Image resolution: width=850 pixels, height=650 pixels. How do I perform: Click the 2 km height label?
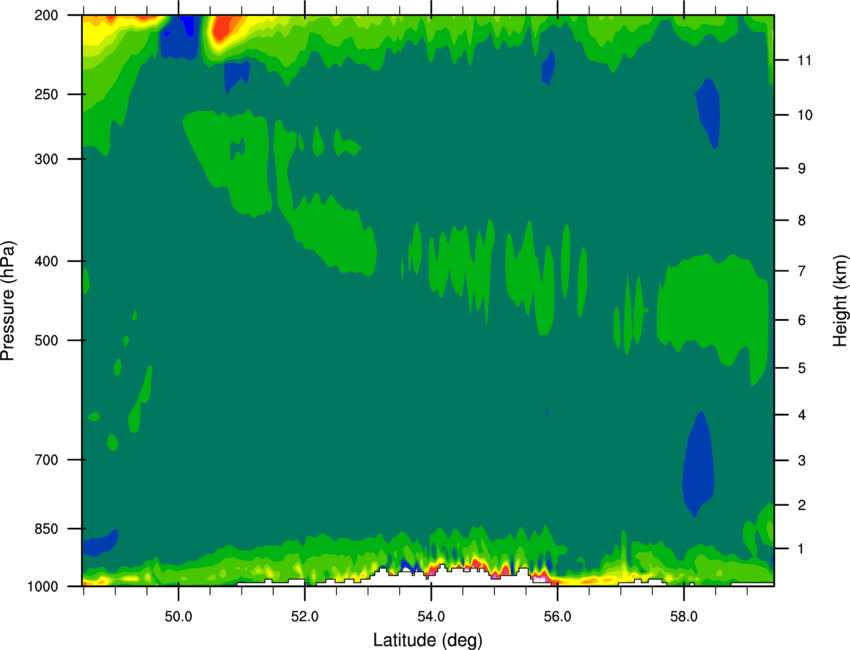pyautogui.click(x=802, y=505)
